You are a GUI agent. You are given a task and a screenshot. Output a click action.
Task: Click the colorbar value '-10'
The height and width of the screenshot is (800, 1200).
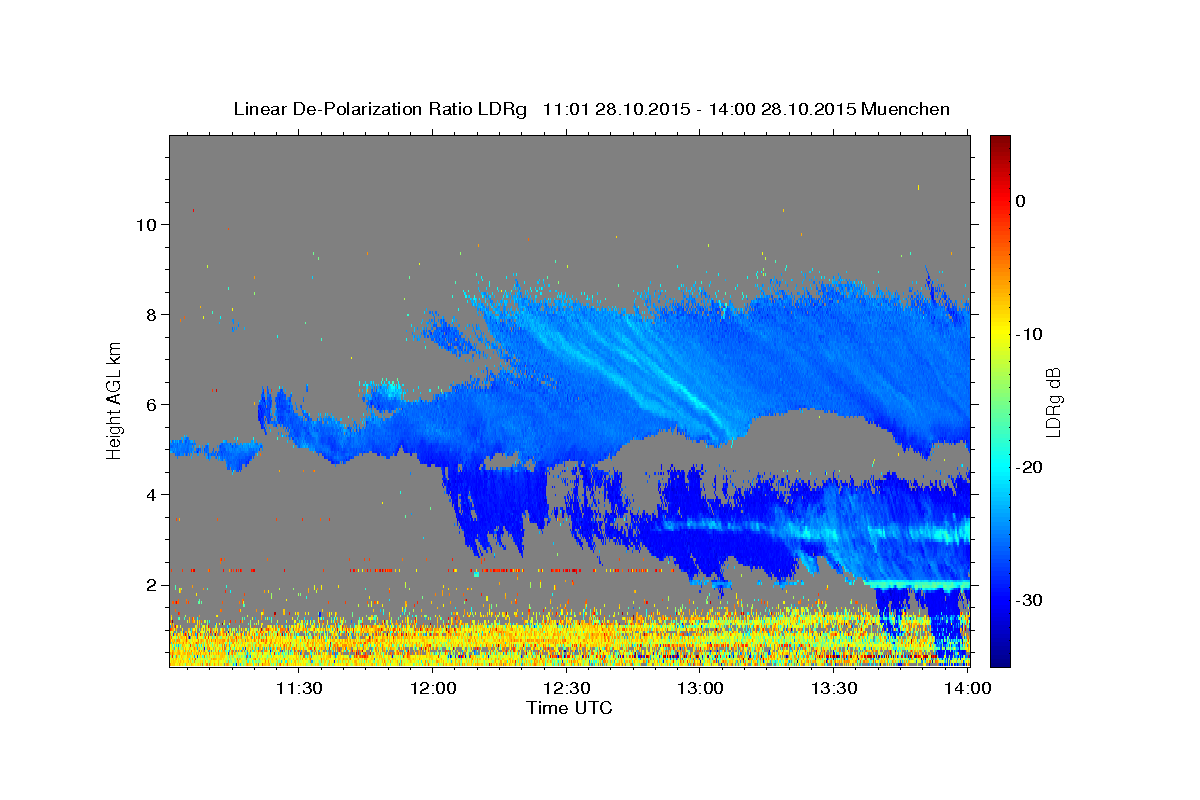1029,334
